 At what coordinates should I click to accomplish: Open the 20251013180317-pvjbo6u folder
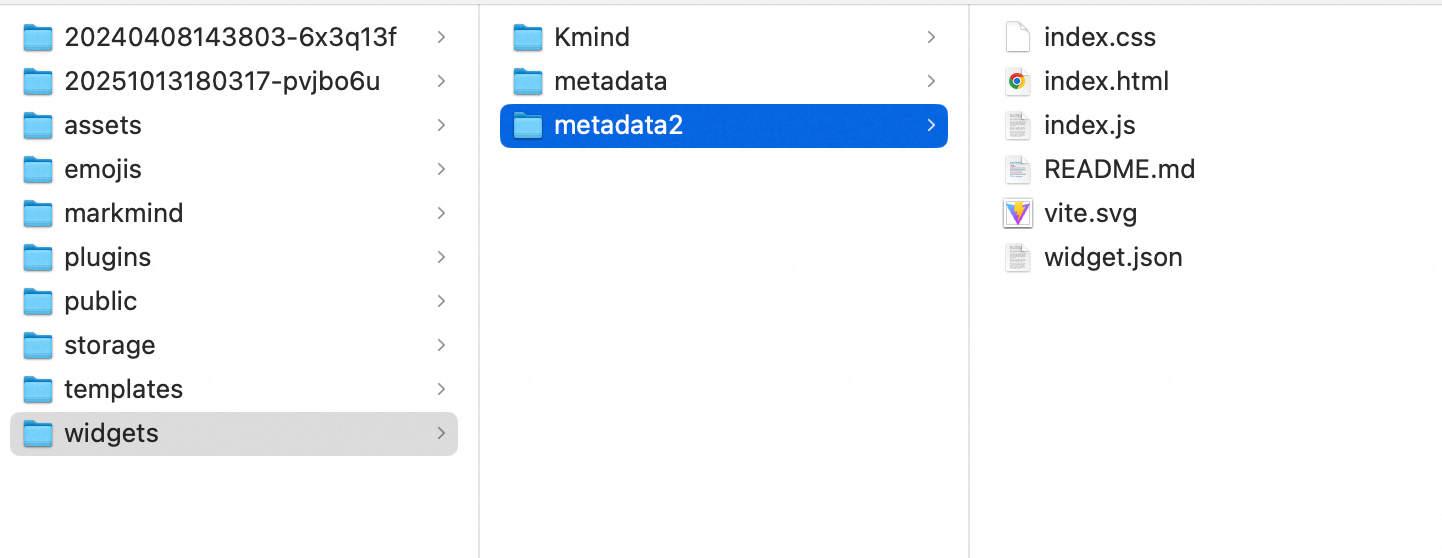(222, 82)
